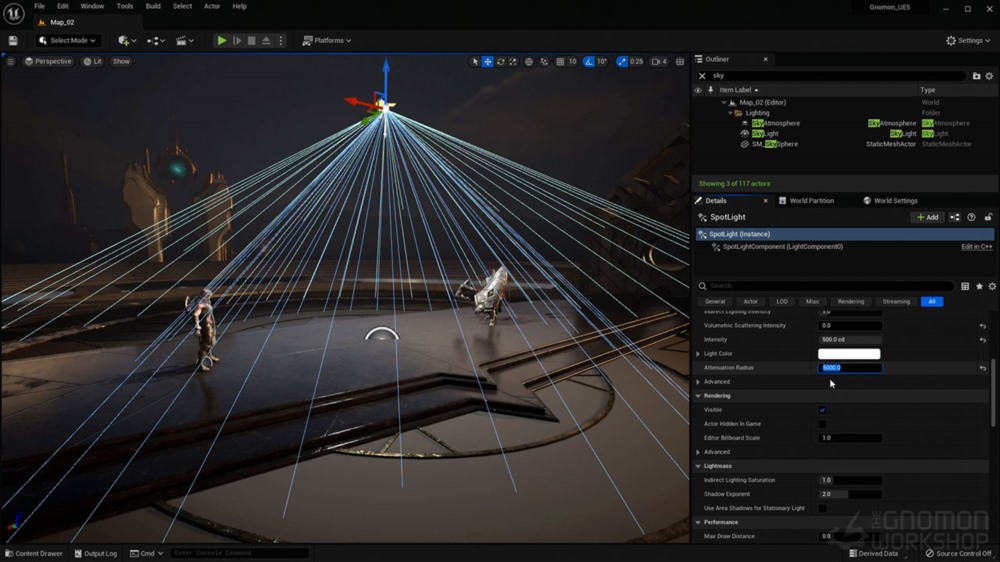The image size is (1000, 562).
Task: Open Outliner settings gear
Action: (989, 76)
